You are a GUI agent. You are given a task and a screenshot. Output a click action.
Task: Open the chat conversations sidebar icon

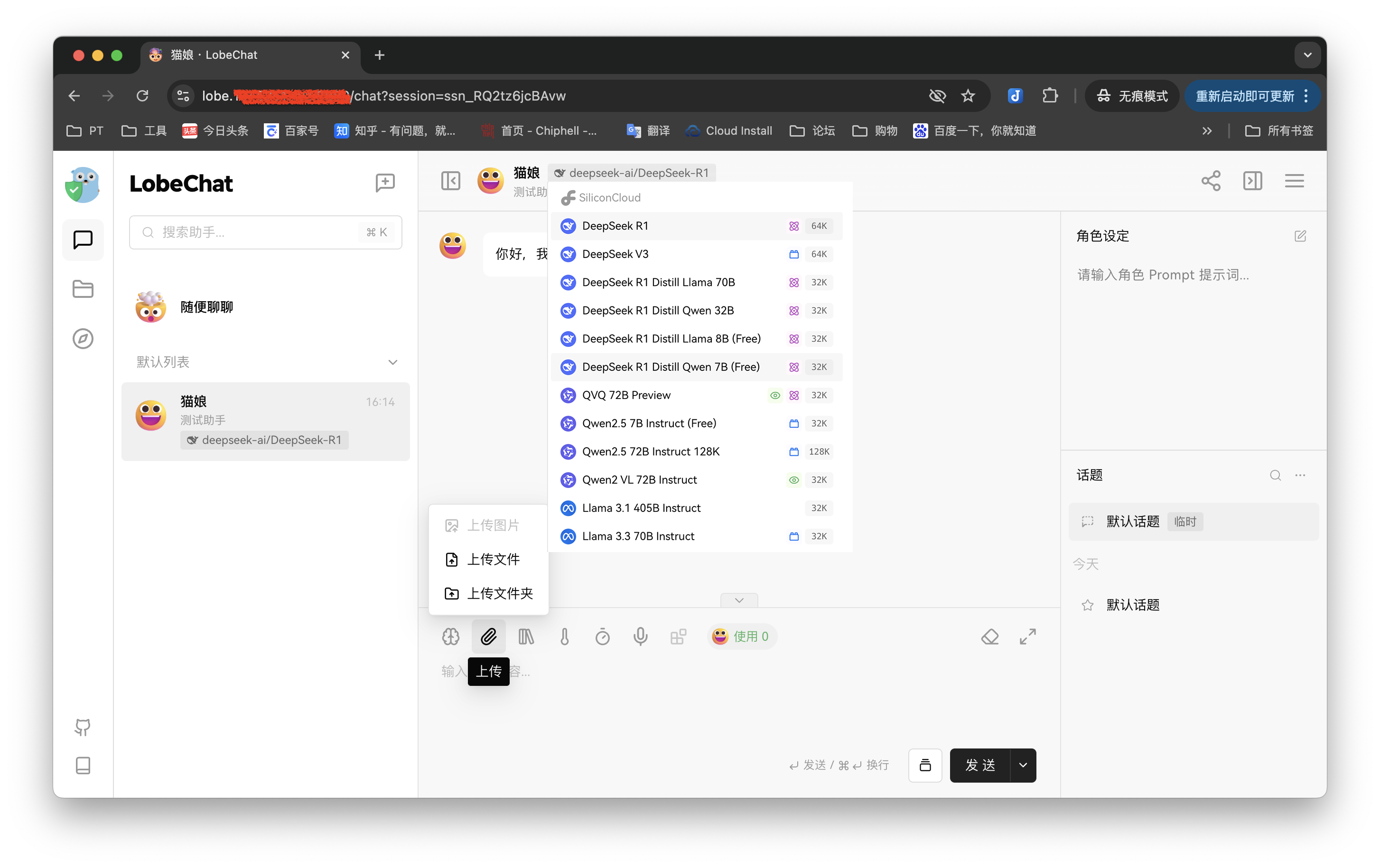pos(83,240)
